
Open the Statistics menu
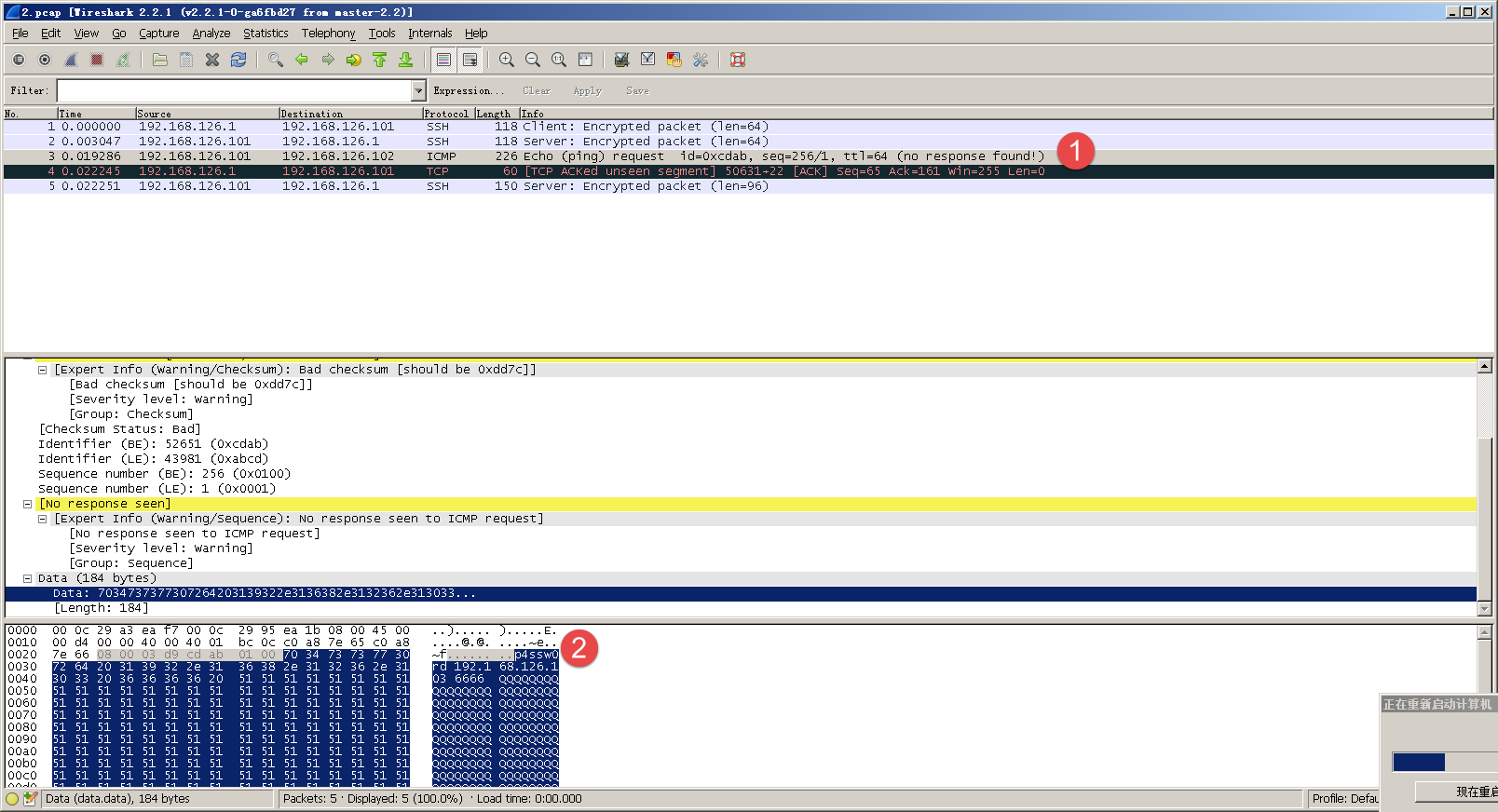click(266, 34)
